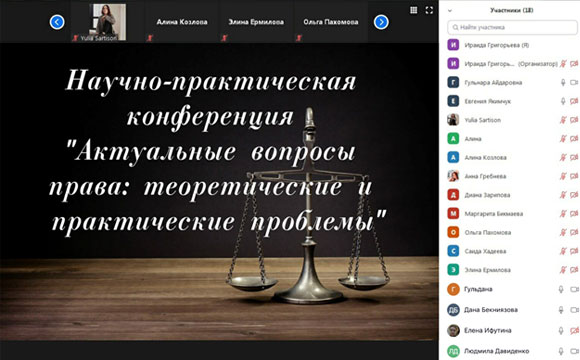Toggle Евгения Якимчук's muted camera icon
580x360 pixels.
(x=574, y=101)
